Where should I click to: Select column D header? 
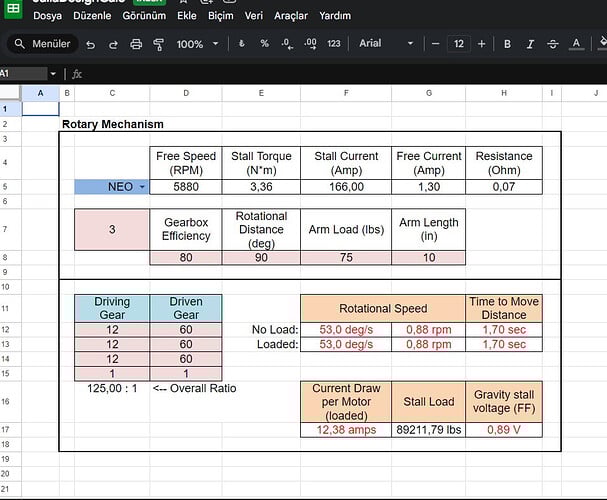pyautogui.click(x=186, y=93)
